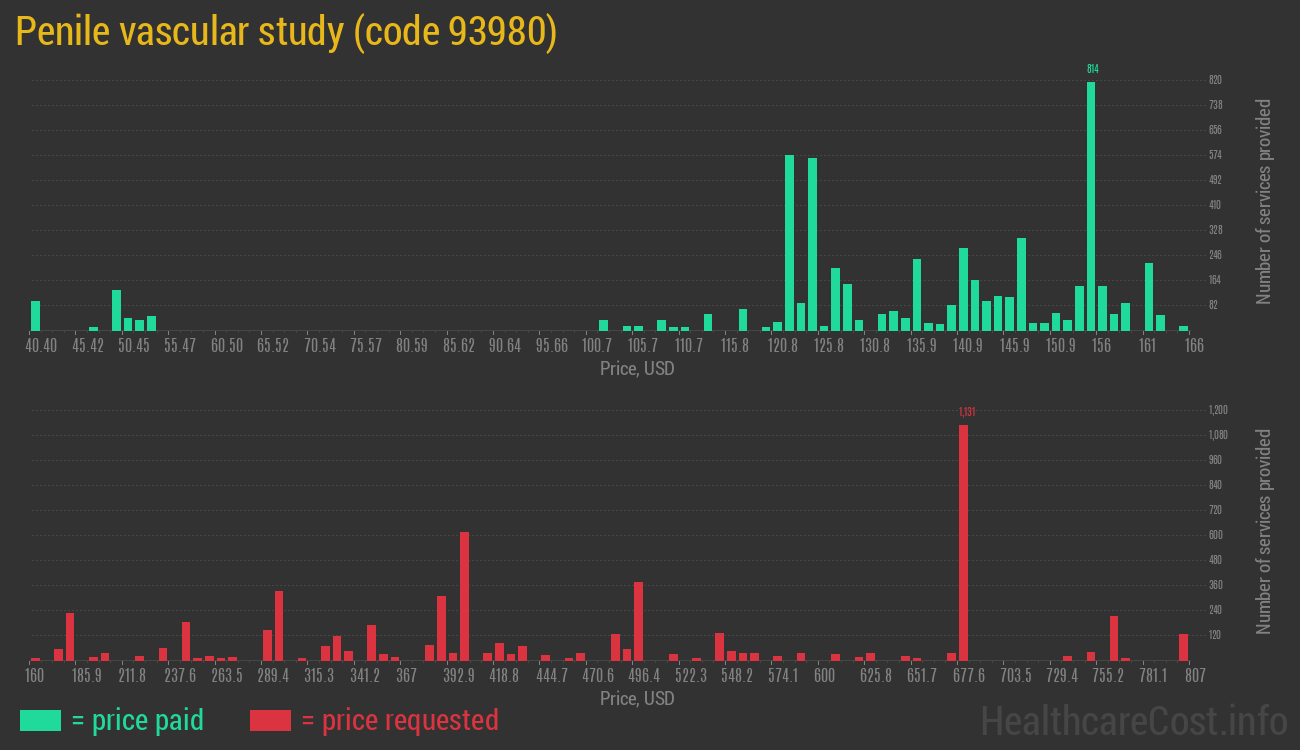Click the leftmost green bar at 40.40
Viewport: 1300px width, 750px height.
[36, 315]
